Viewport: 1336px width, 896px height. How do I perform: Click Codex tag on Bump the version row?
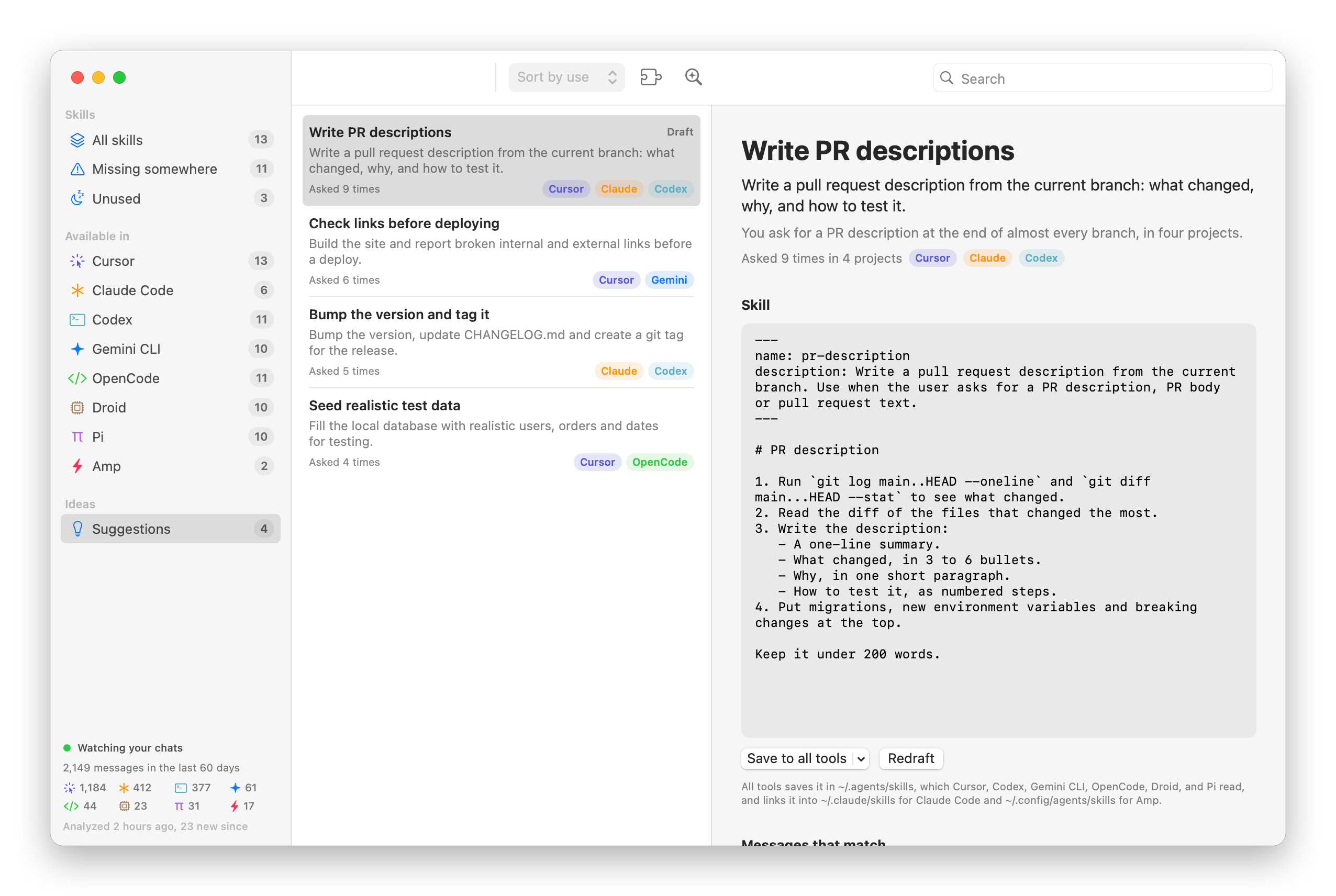pos(670,372)
